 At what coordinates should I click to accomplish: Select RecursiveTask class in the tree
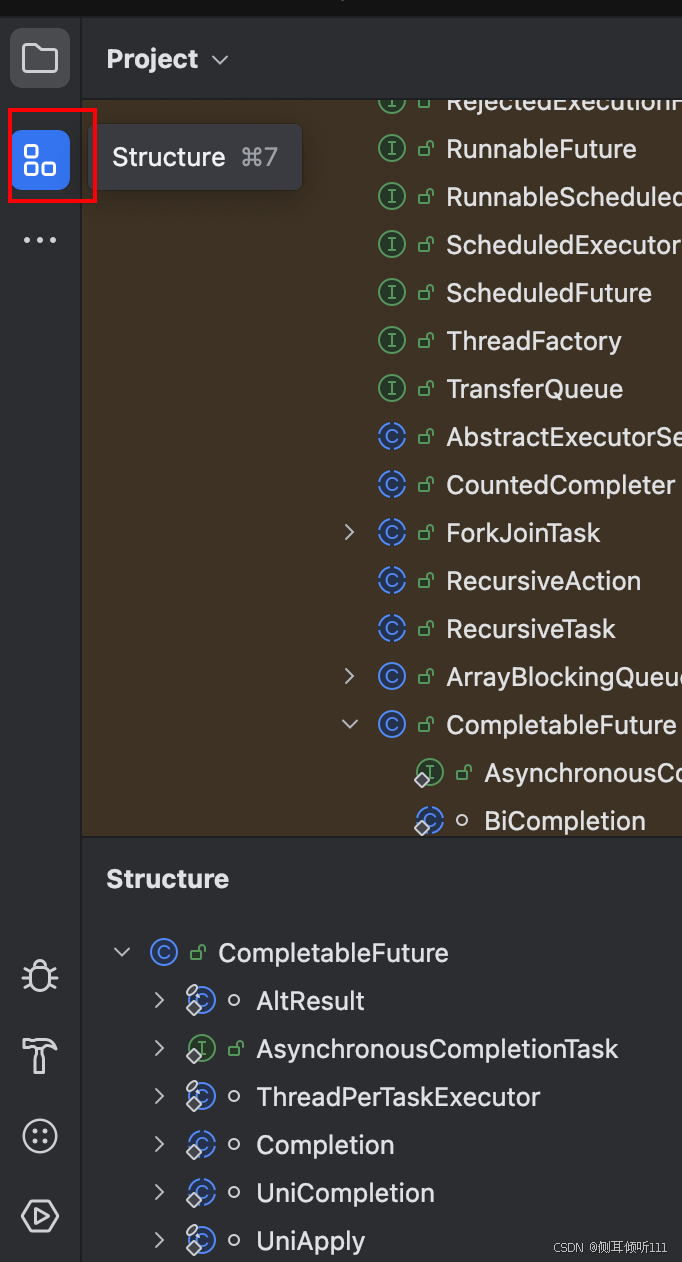pos(531,629)
